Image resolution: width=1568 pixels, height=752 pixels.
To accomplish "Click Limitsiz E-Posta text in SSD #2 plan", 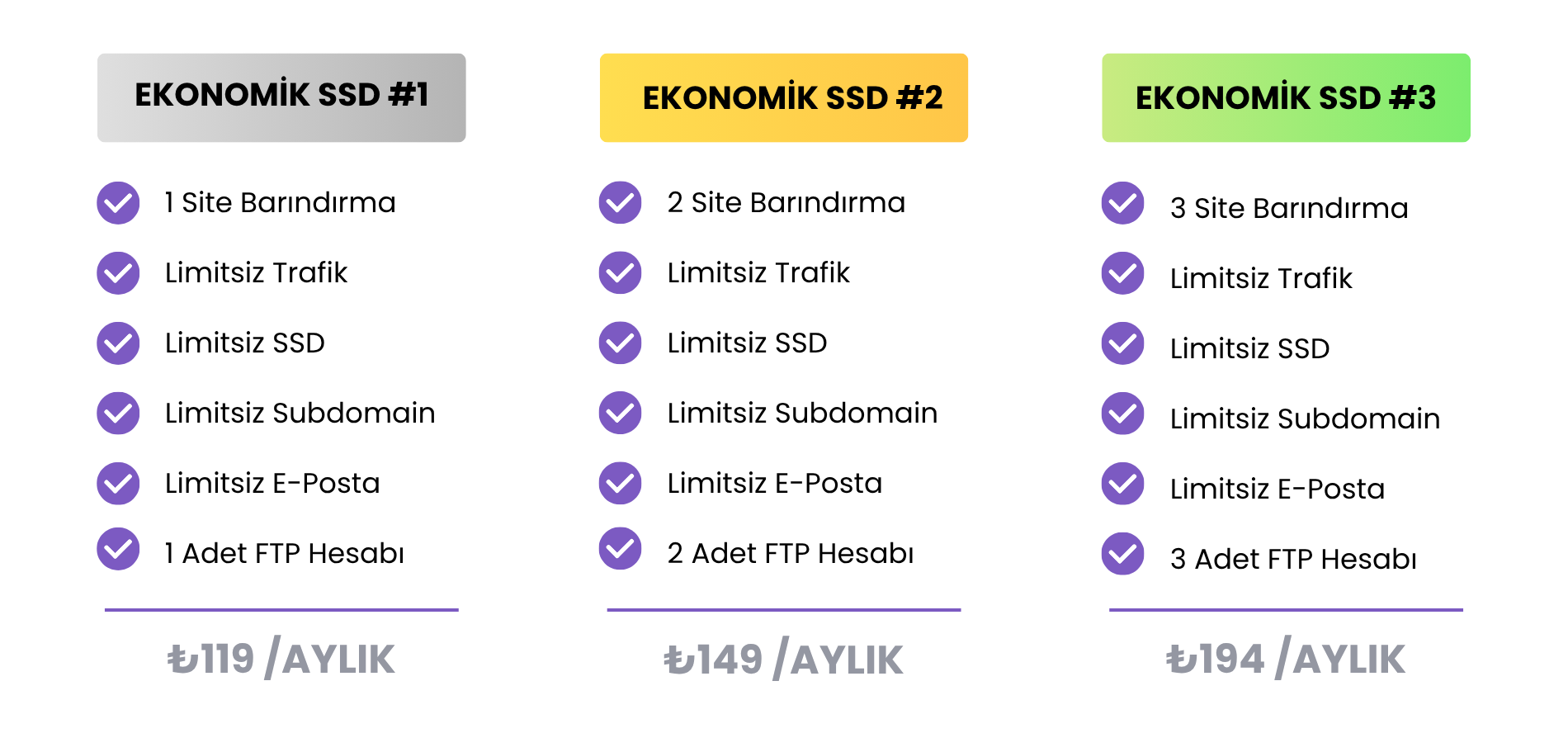I will pos(775,483).
